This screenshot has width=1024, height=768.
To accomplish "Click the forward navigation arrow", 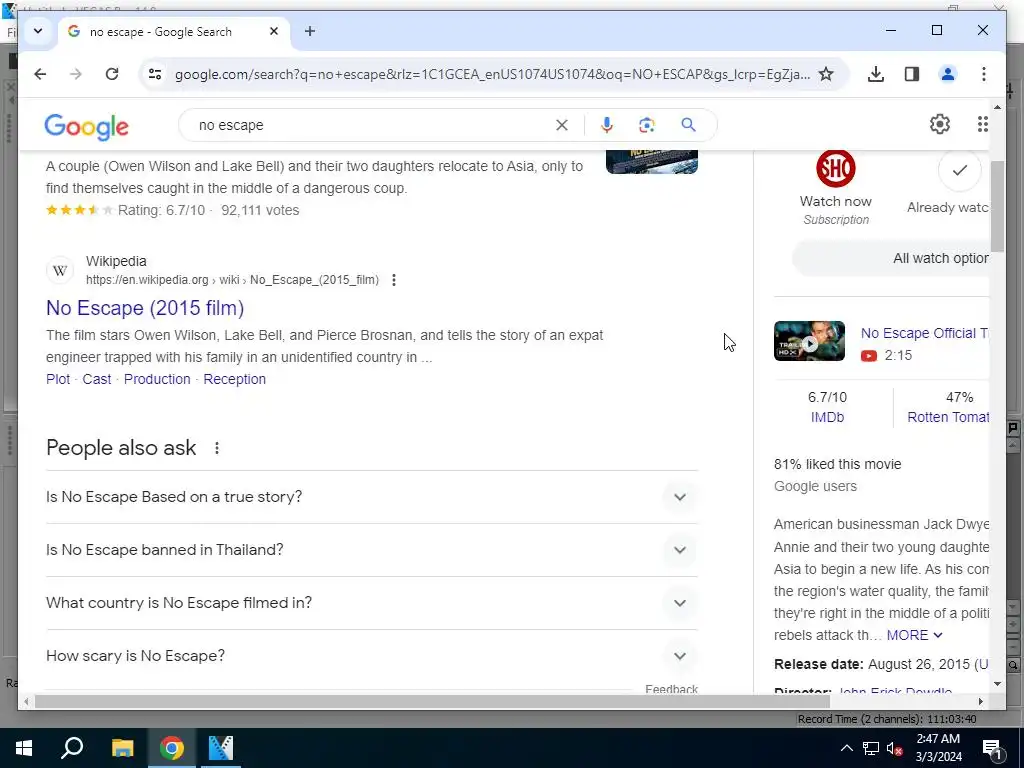I will [x=76, y=74].
